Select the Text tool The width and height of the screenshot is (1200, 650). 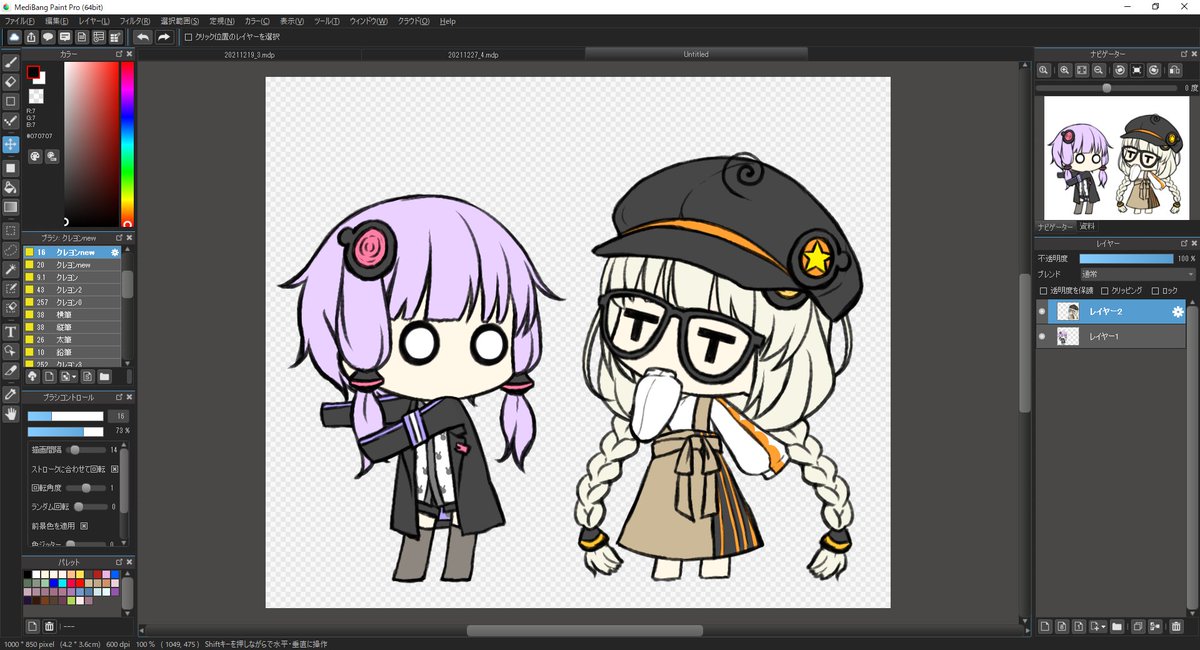click(11, 332)
